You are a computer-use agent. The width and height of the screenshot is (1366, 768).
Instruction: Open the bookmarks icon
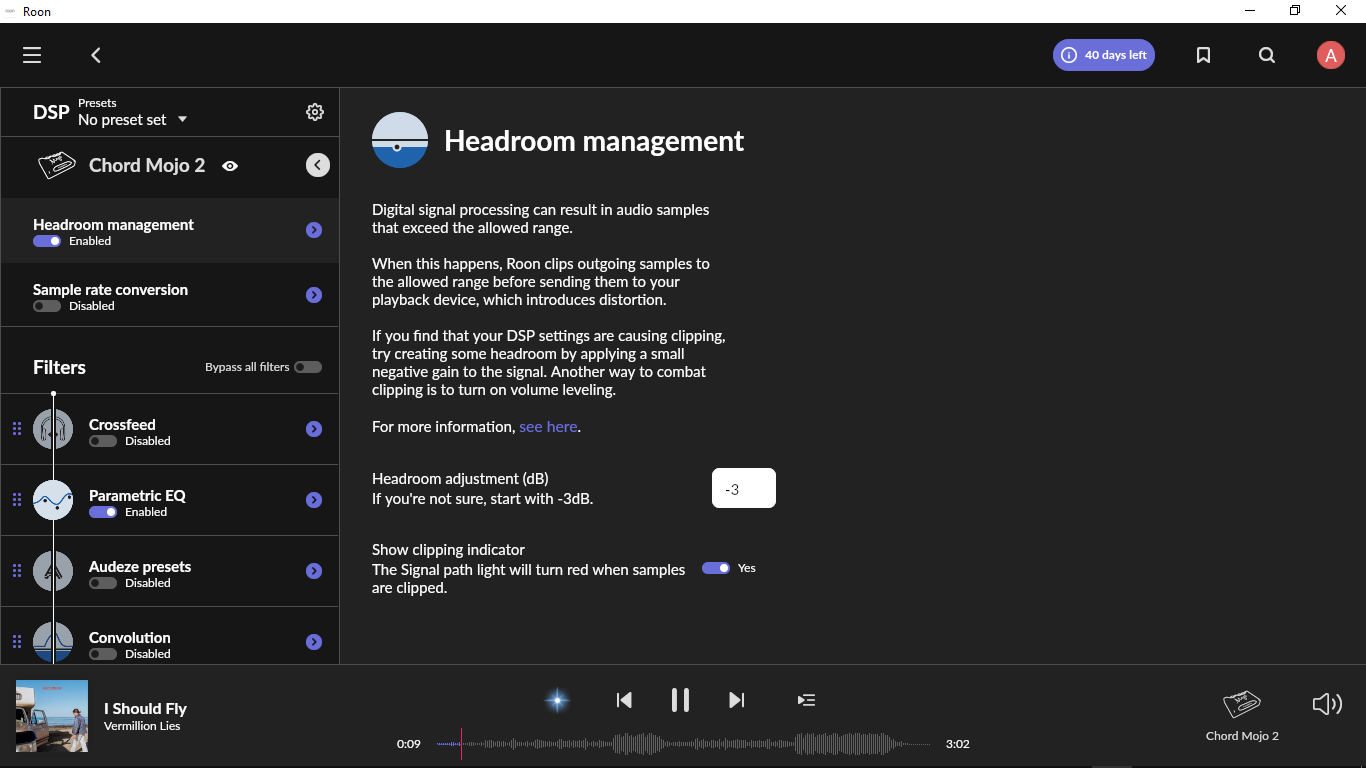click(x=1203, y=55)
